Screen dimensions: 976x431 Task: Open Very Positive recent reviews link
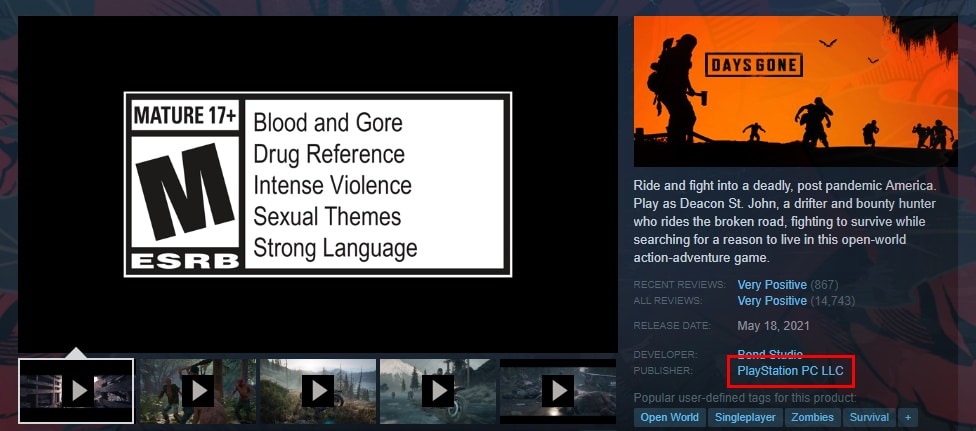[772, 285]
